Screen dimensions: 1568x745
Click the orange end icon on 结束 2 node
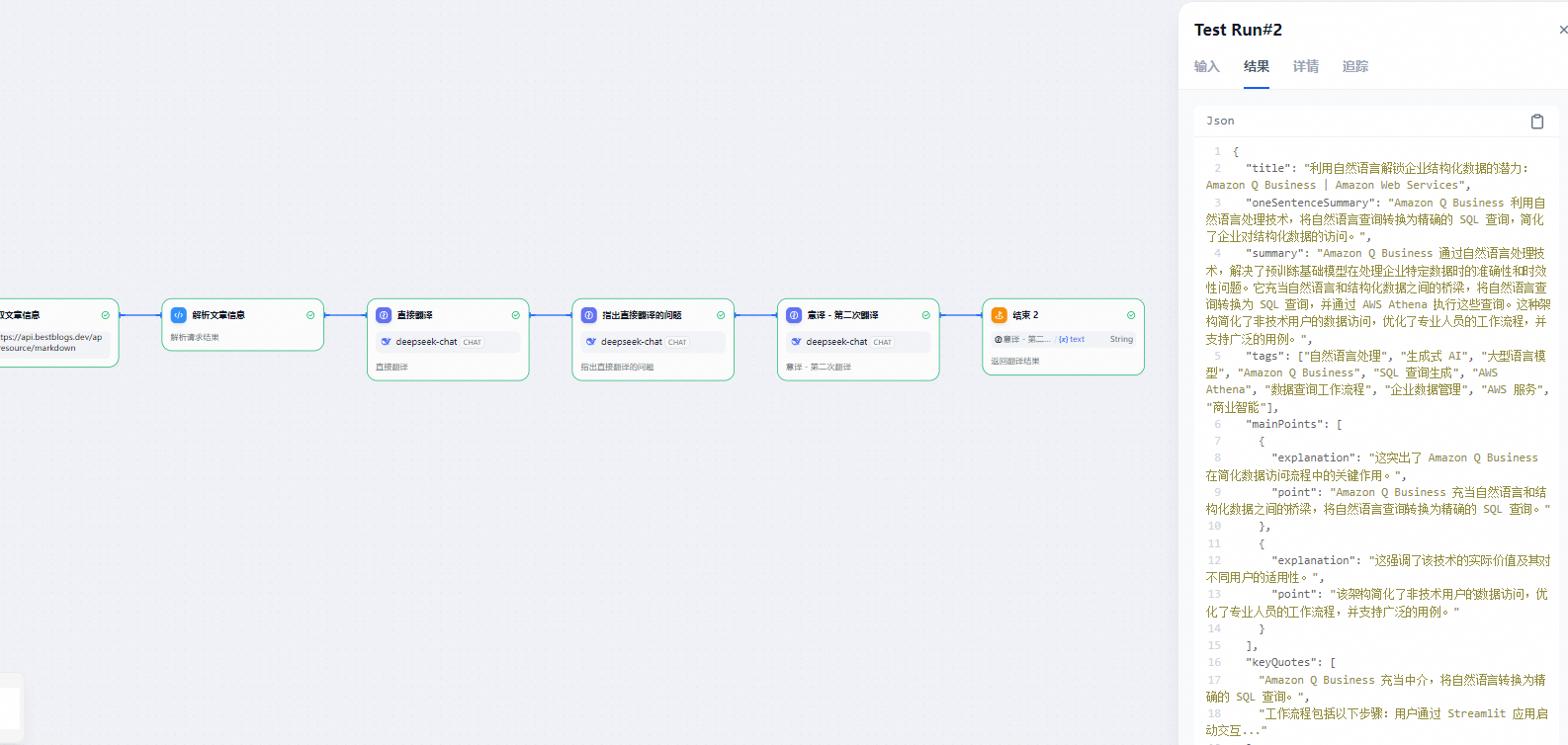[999, 315]
